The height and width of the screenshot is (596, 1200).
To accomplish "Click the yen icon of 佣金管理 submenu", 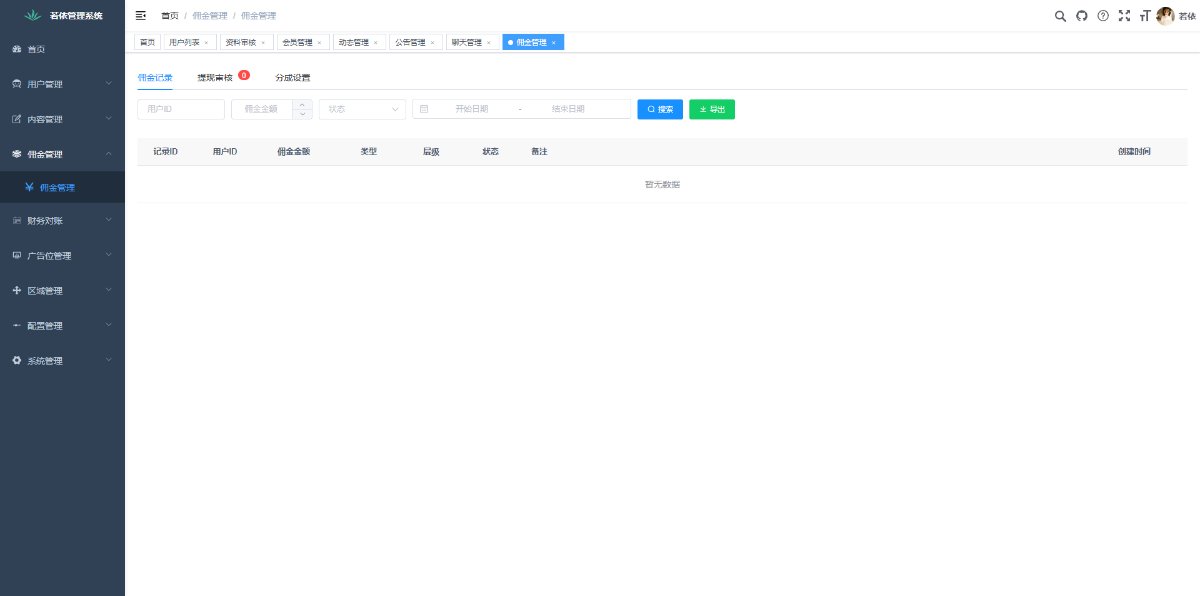I will [30, 187].
